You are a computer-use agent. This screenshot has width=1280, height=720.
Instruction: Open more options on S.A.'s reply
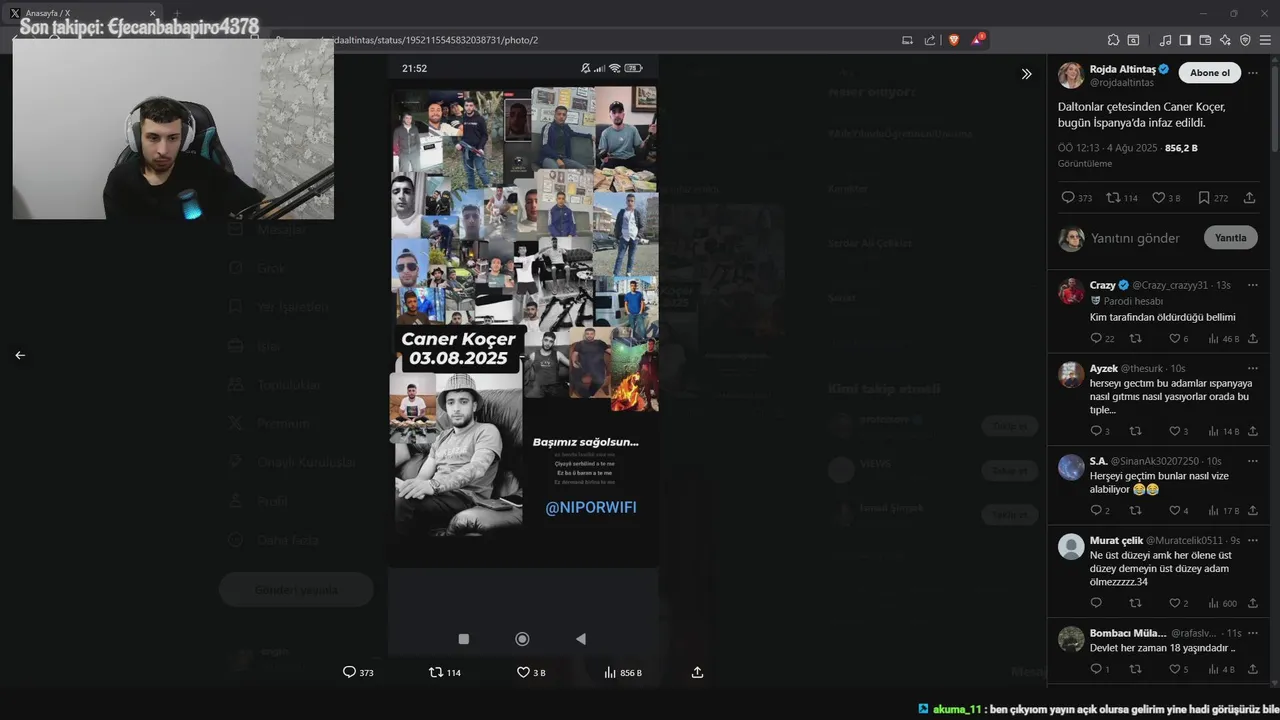(1252, 461)
